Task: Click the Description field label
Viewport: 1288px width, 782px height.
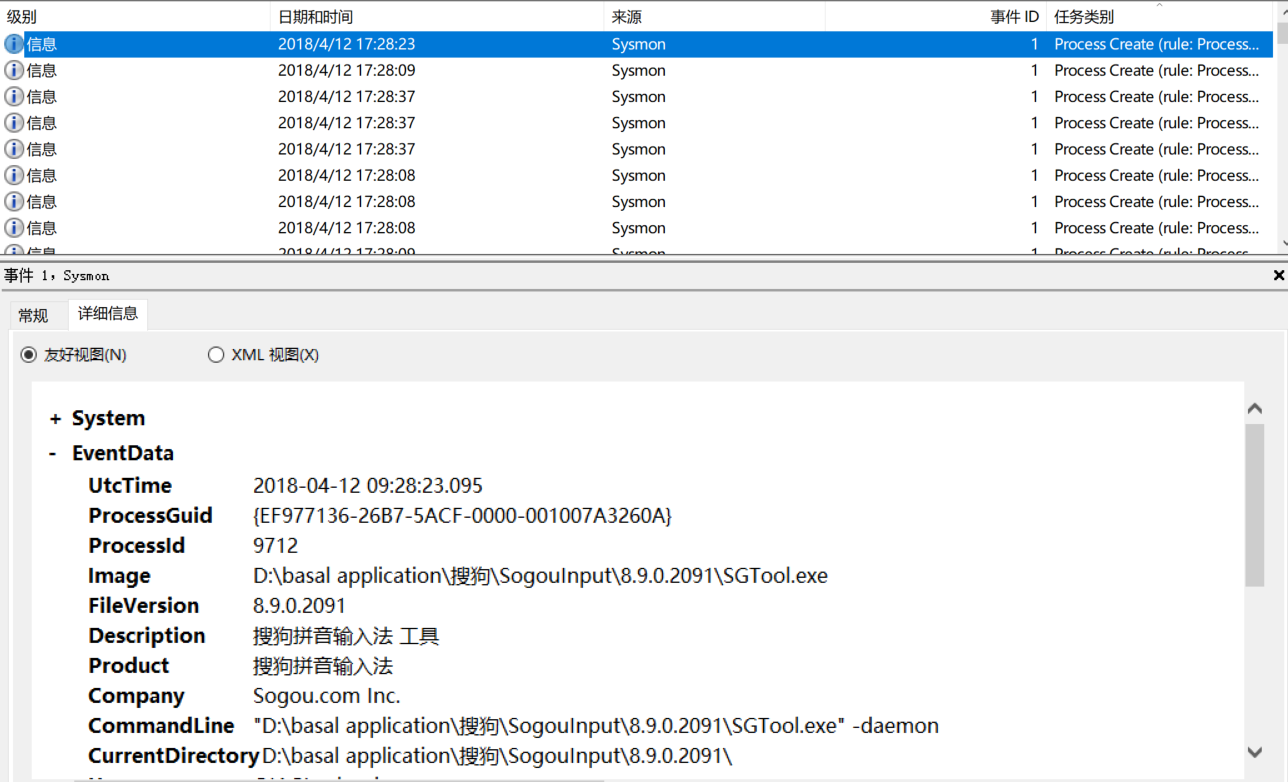Action: [x=146, y=636]
